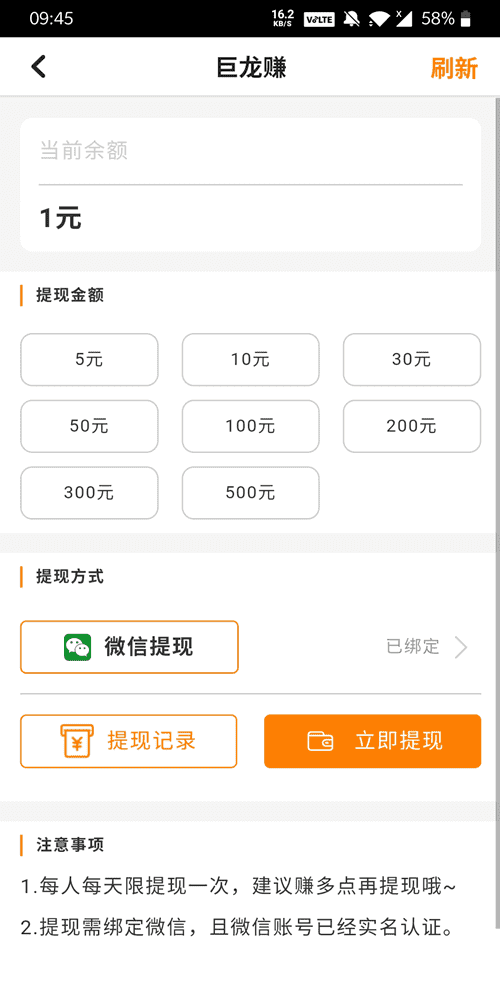This screenshot has width=500, height=988.
Task: Tap the back arrow icon
Action: 38,67
